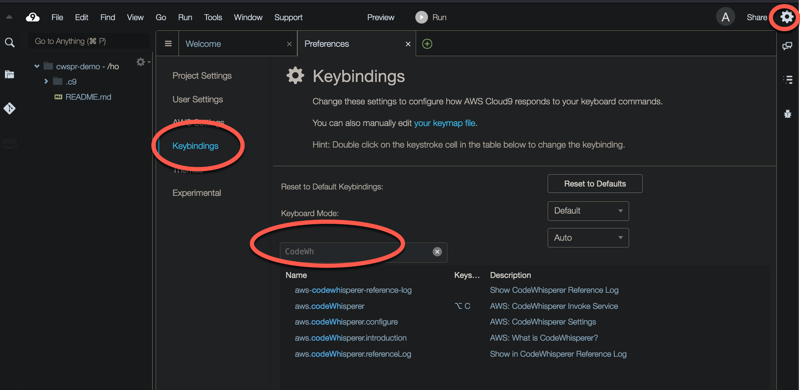This screenshot has height=390, width=800.
Task: Open the your keymap file link
Action: tap(444, 123)
